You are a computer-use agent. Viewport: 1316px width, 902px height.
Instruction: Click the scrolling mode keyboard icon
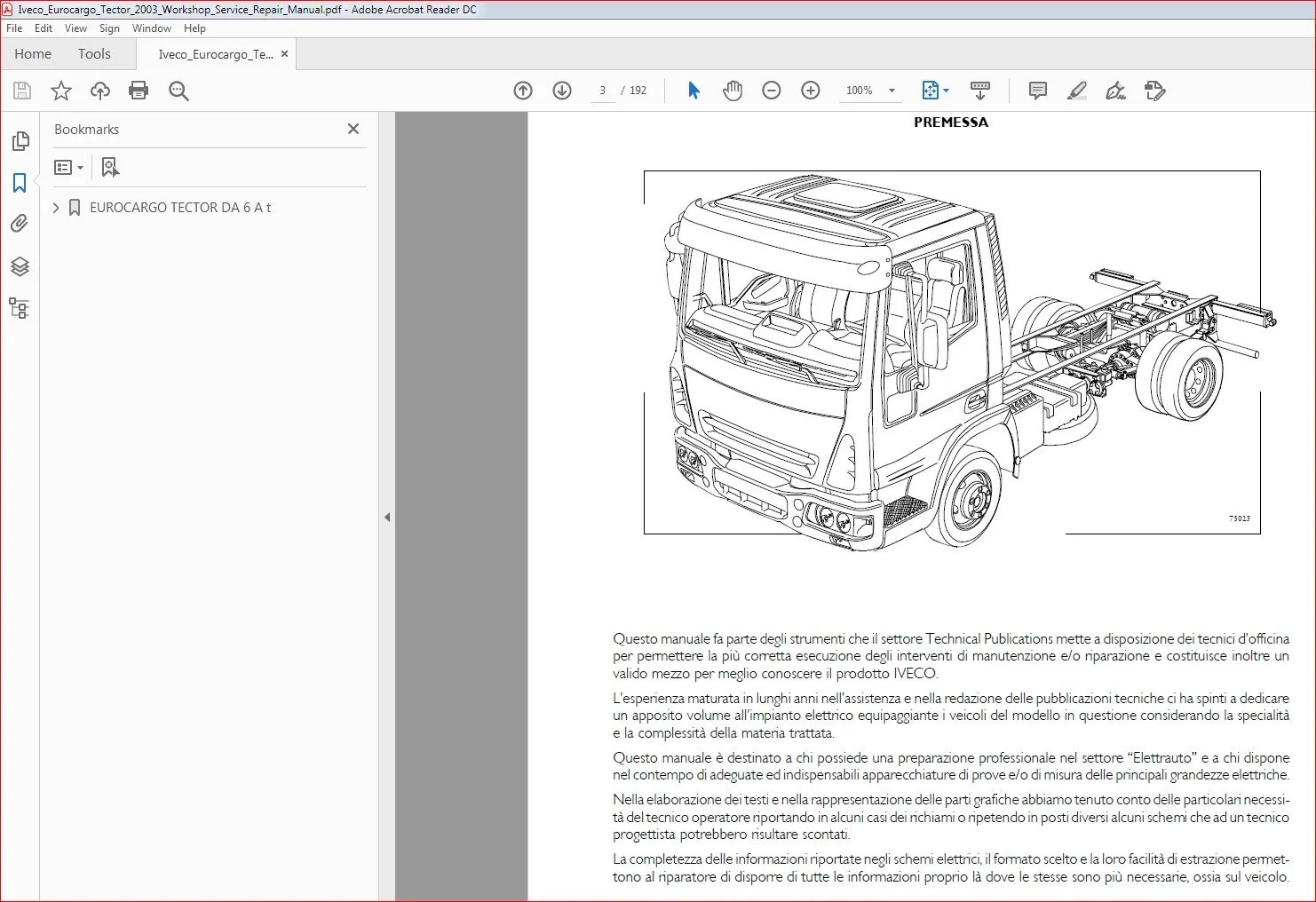[x=980, y=91]
